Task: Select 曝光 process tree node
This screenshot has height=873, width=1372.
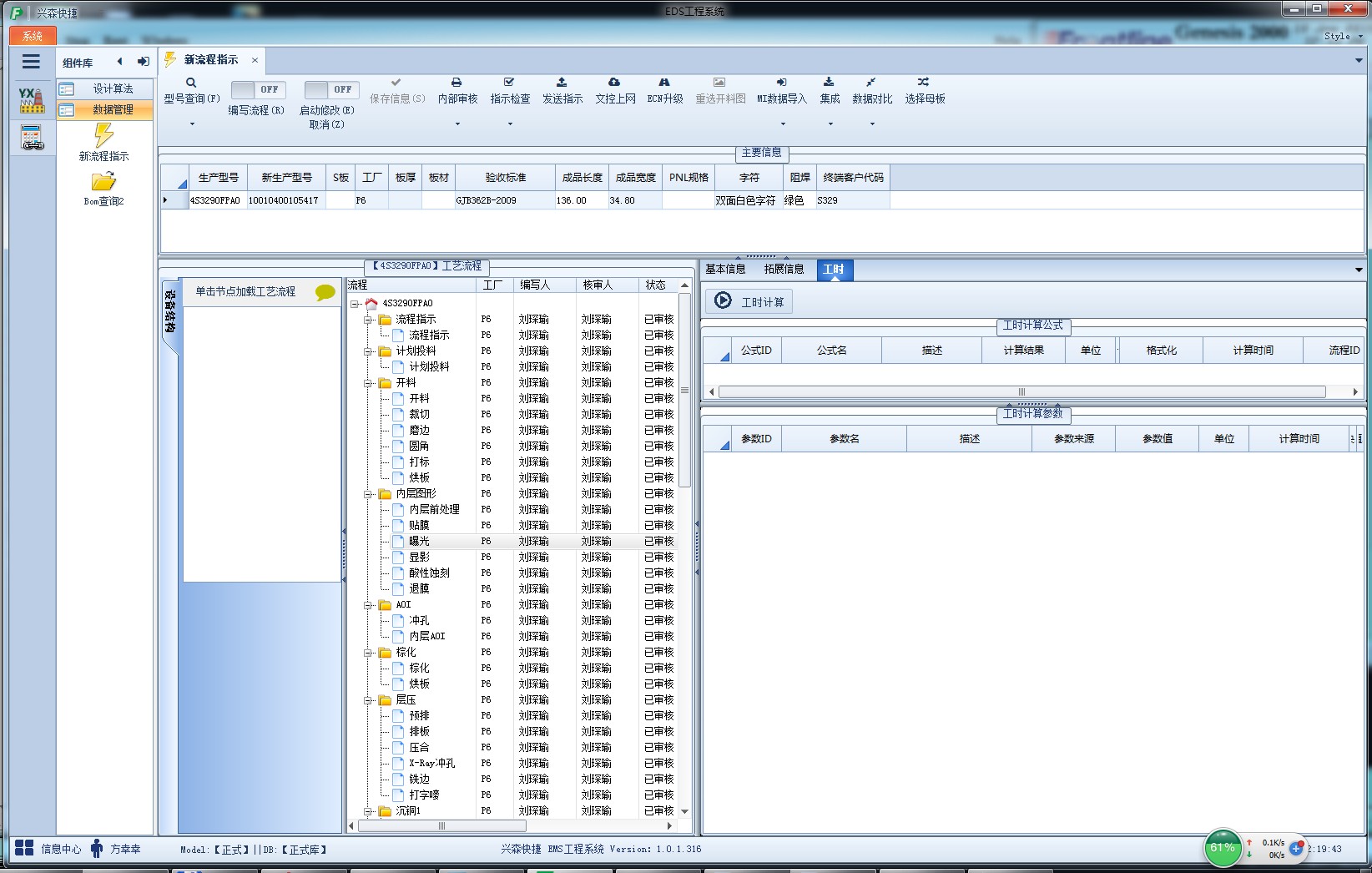Action: [x=419, y=542]
